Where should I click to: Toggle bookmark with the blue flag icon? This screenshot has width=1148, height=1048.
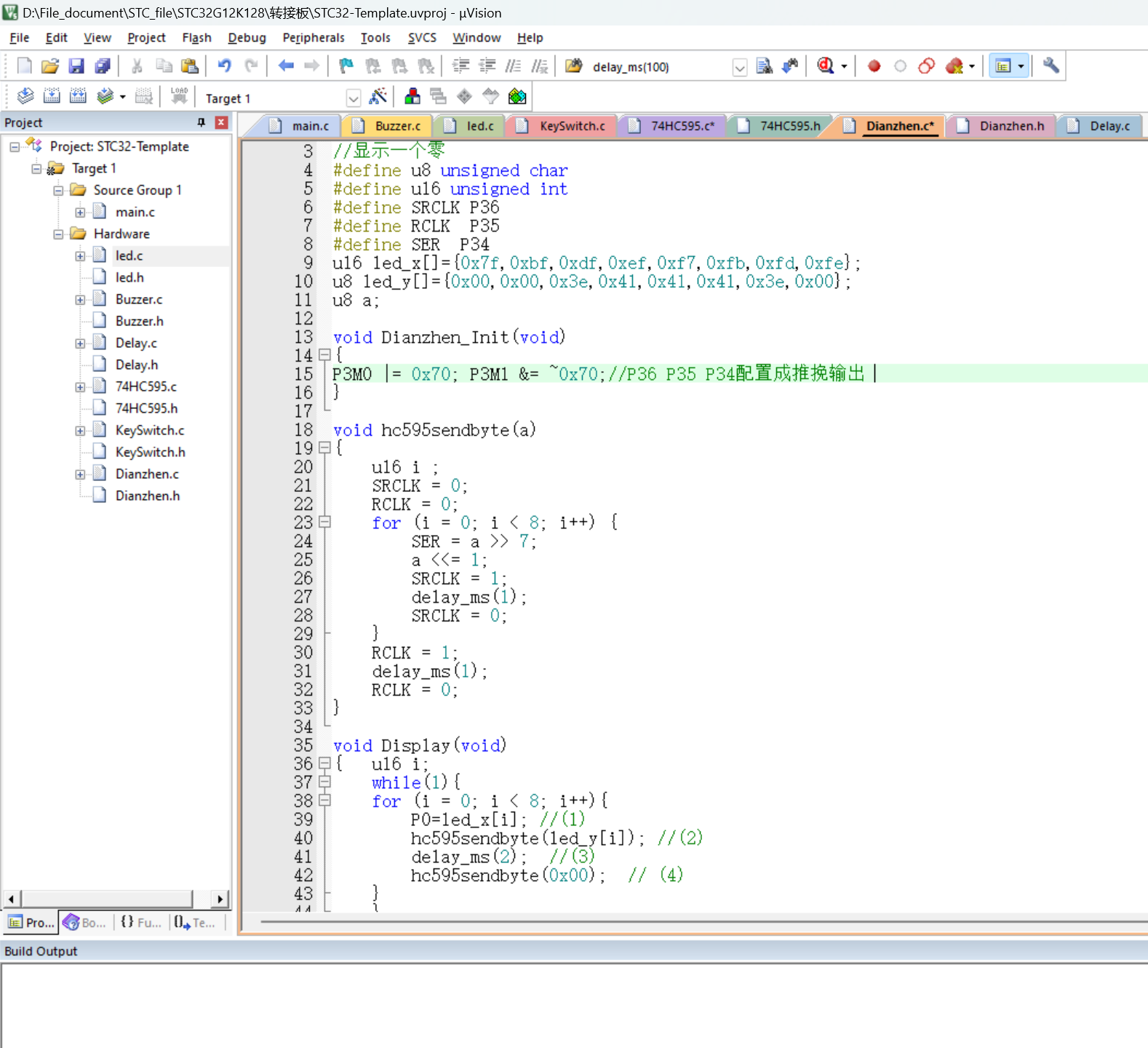click(x=346, y=66)
